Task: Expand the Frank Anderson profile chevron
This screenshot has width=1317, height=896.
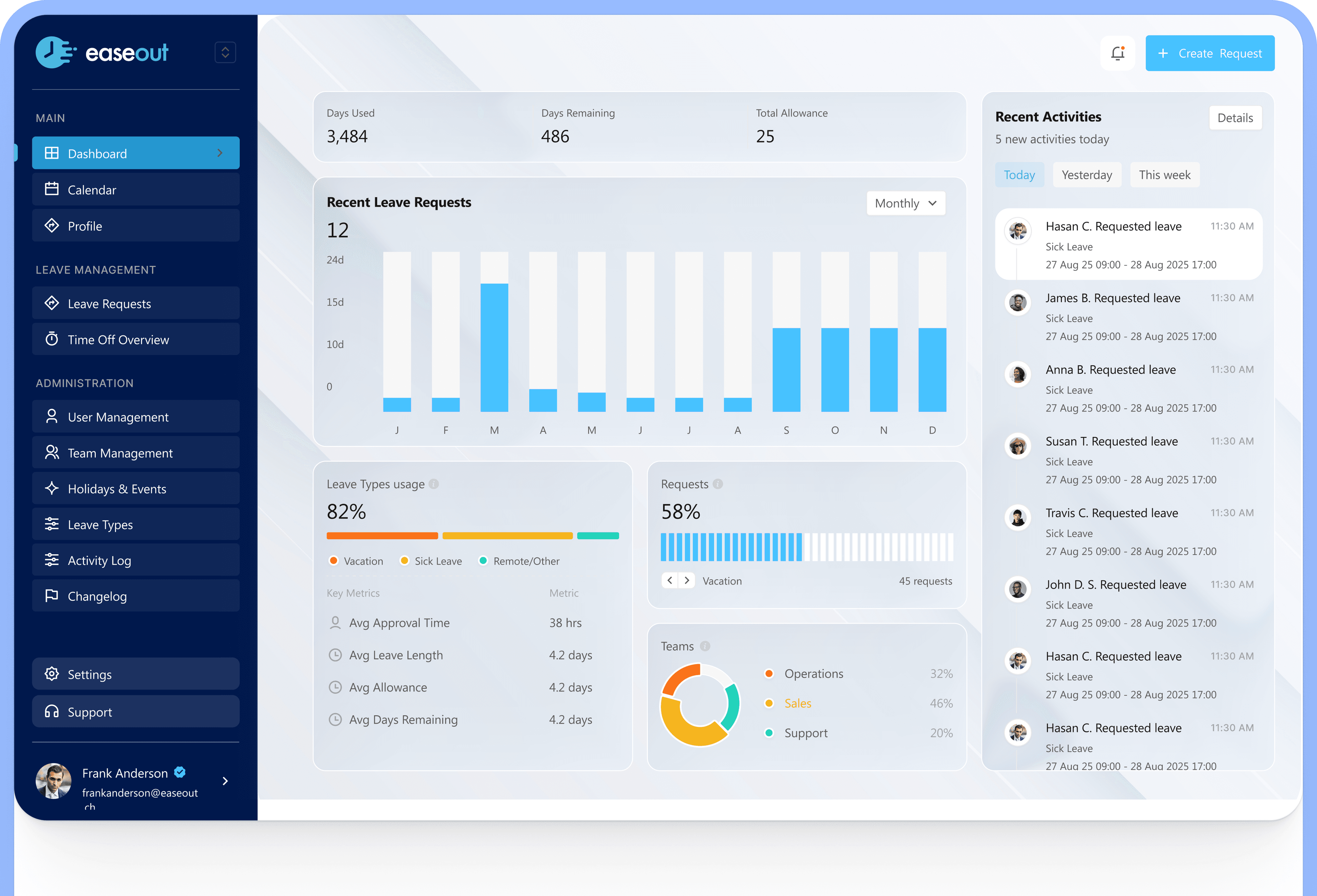Action: coord(225,780)
